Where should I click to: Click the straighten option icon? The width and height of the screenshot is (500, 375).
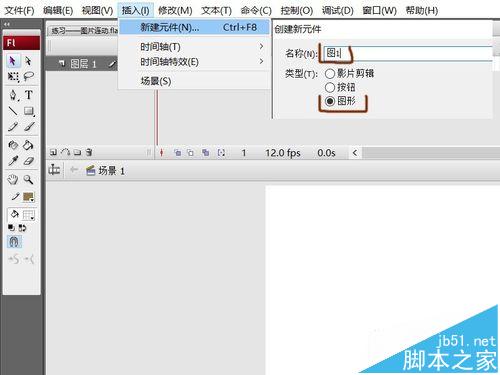[29, 259]
